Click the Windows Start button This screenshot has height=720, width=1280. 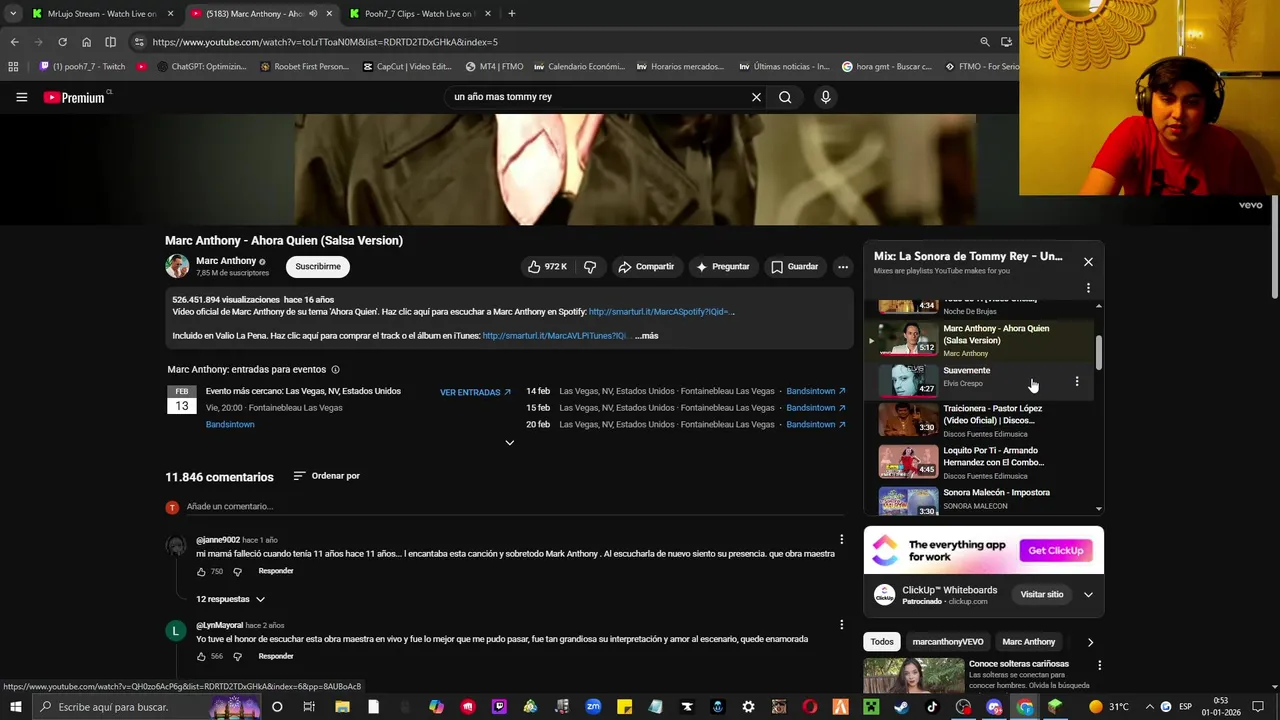click(15, 707)
